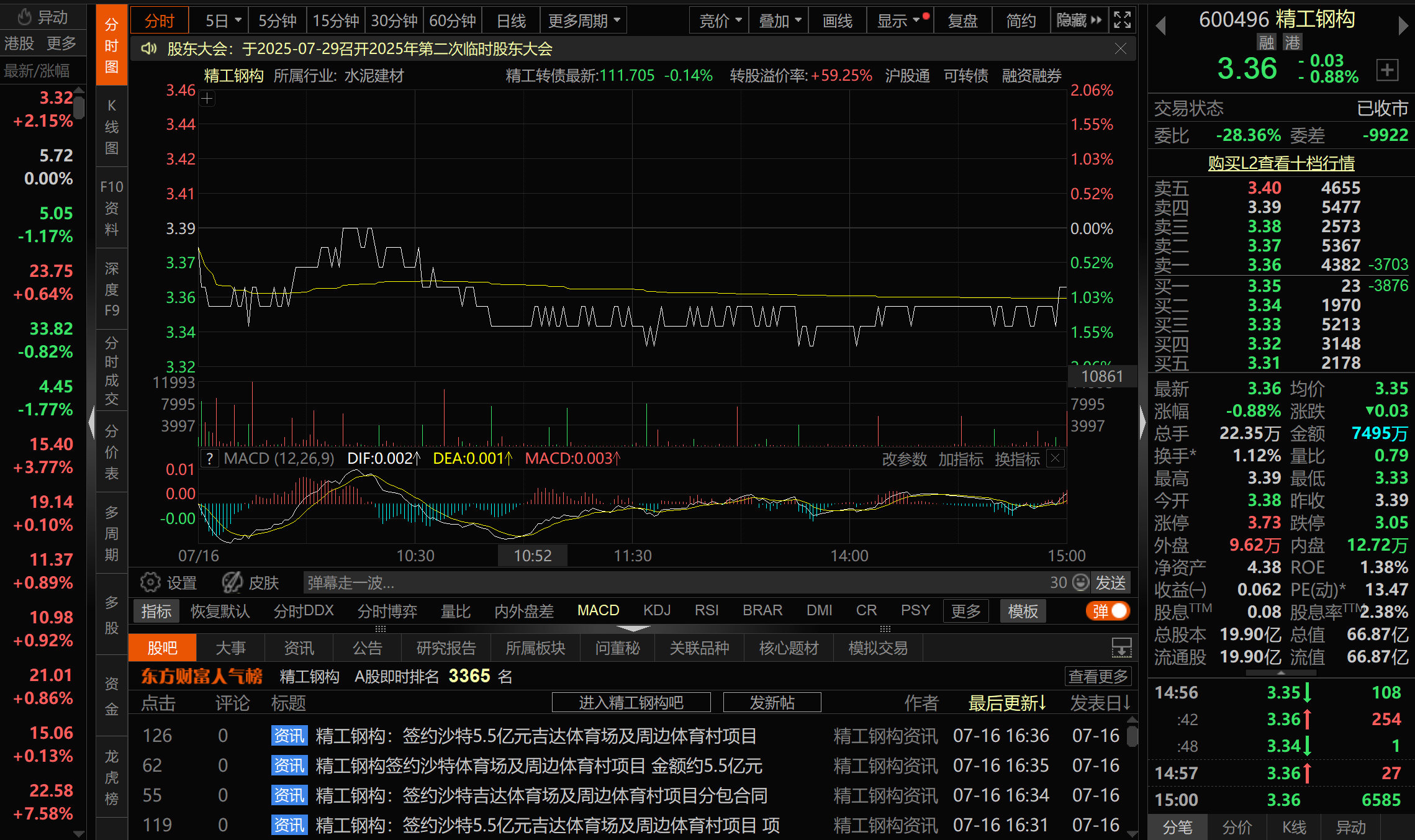Toggle 分时DDX indicator
The height and width of the screenshot is (840, 1415).
[x=304, y=610]
